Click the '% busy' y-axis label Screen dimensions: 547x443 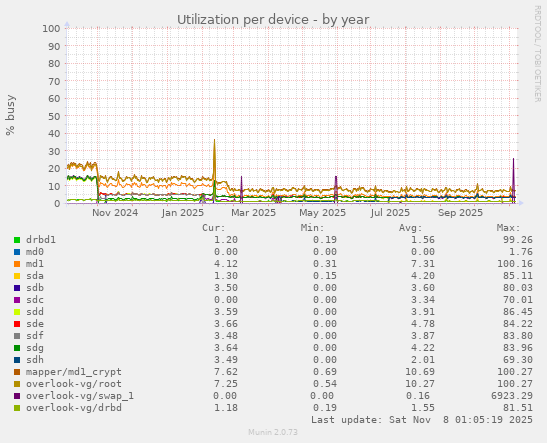click(x=10, y=115)
